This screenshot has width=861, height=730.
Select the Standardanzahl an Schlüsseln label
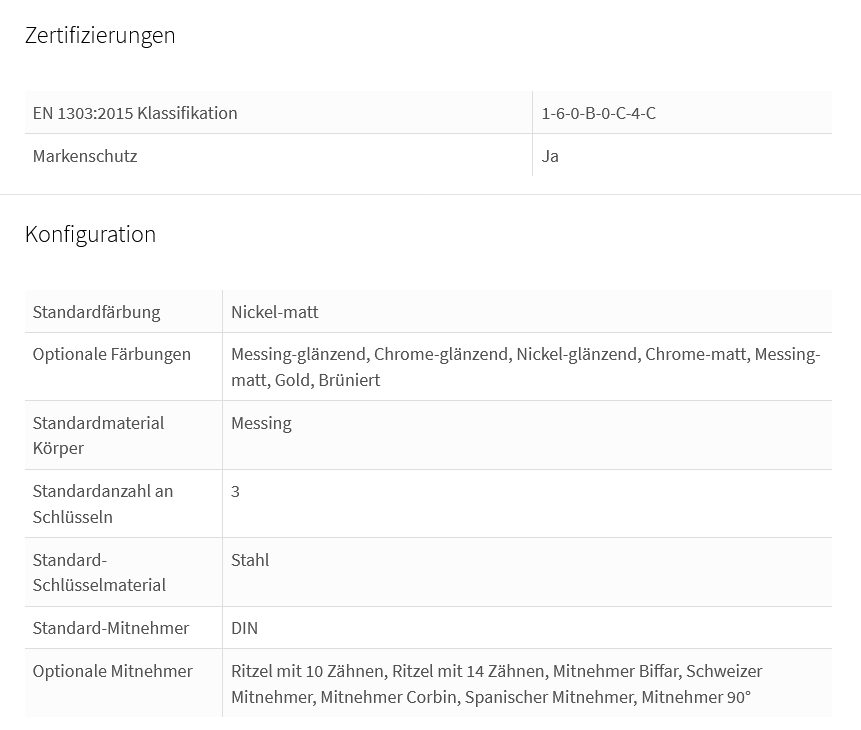[x=103, y=504]
